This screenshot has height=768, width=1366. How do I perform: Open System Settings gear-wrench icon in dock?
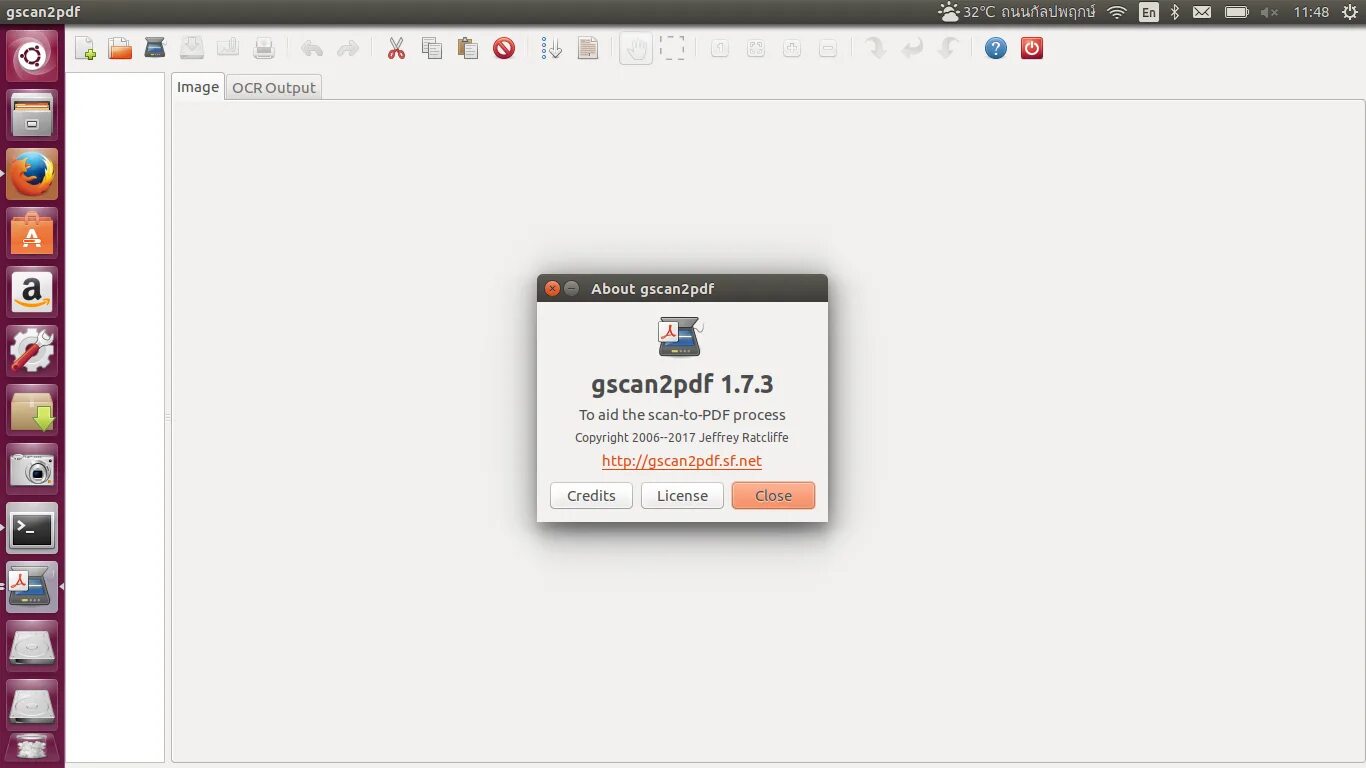point(32,351)
